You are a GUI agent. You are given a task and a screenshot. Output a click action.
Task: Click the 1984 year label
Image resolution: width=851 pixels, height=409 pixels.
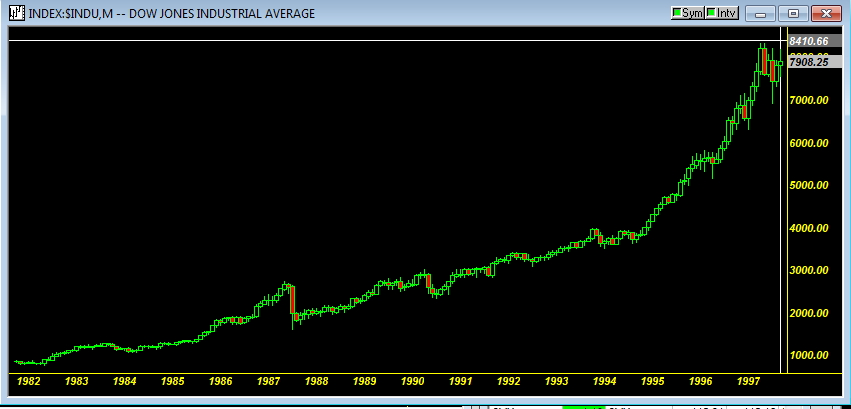click(x=124, y=381)
